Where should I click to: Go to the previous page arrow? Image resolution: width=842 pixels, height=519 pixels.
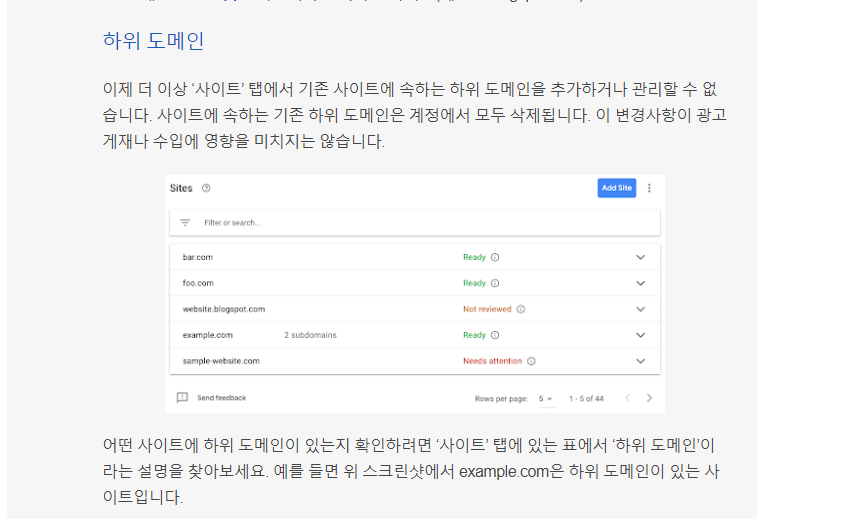point(627,398)
